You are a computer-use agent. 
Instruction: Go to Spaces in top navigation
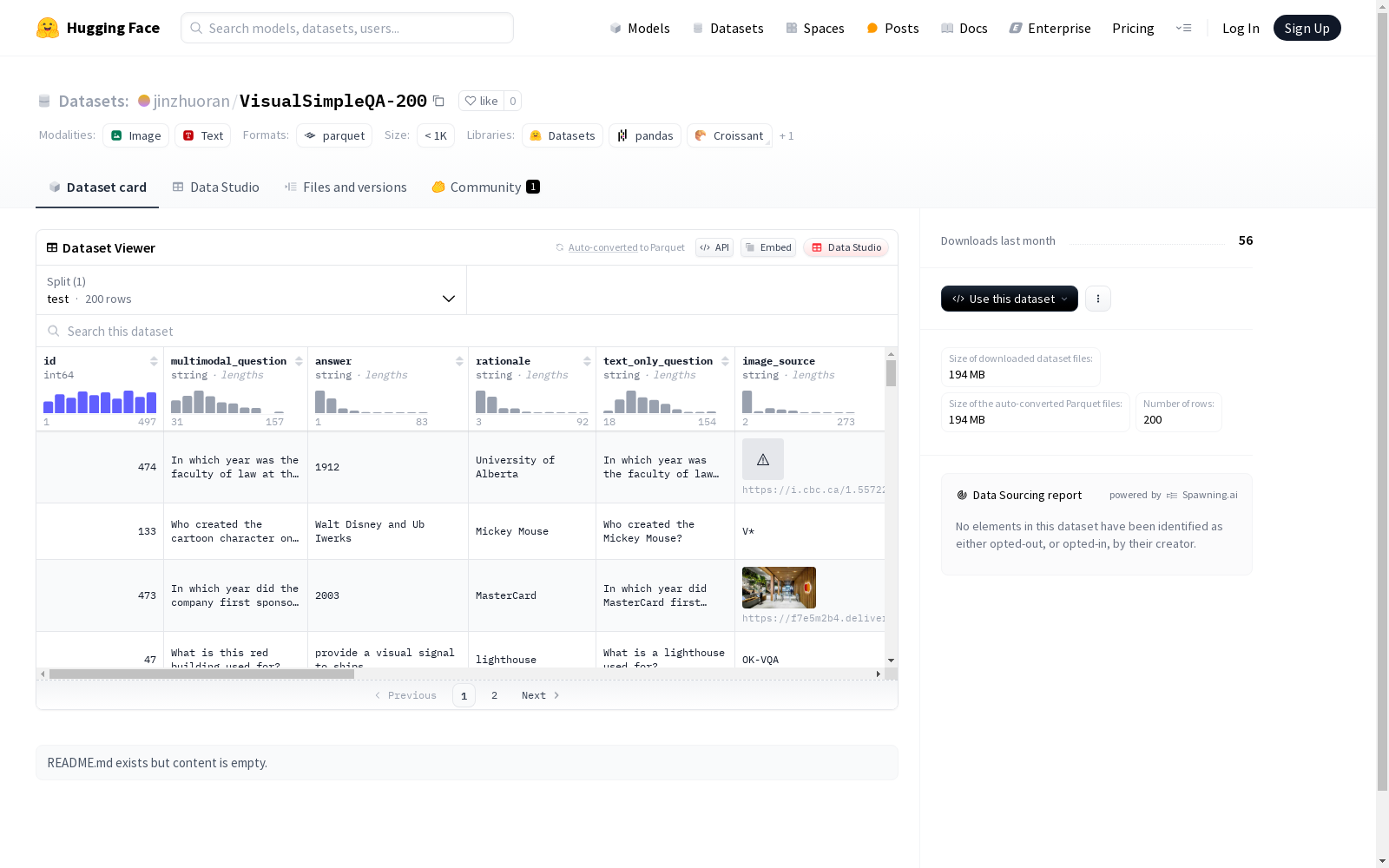pyautogui.click(x=815, y=28)
